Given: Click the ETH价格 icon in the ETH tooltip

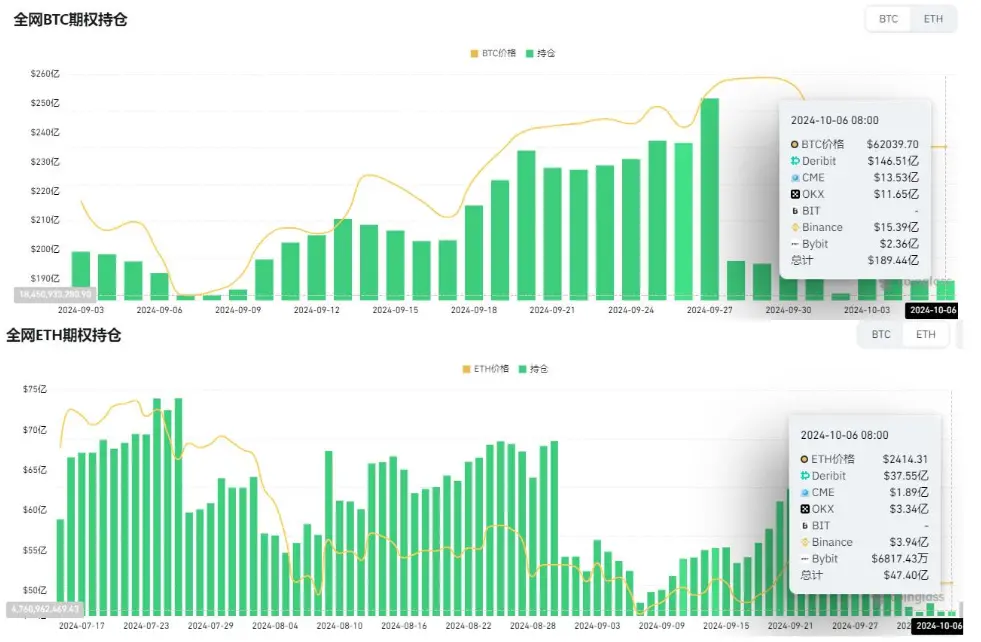Looking at the screenshot, I should (x=803, y=458).
